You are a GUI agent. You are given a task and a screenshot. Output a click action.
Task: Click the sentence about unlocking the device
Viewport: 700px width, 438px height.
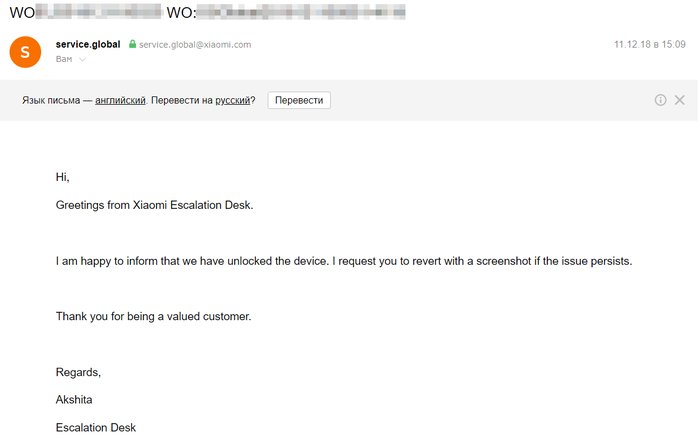pyautogui.click(x=191, y=261)
